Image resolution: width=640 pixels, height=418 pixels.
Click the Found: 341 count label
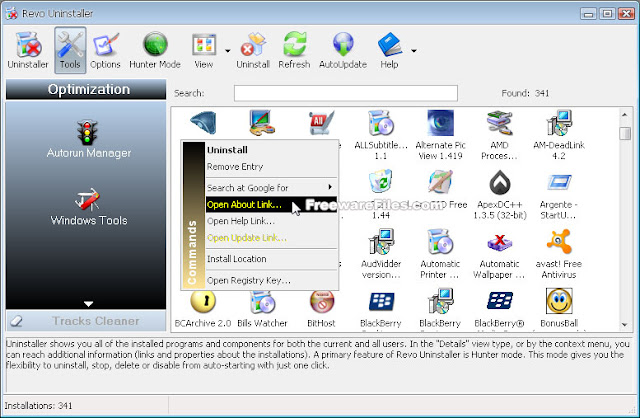(525, 93)
